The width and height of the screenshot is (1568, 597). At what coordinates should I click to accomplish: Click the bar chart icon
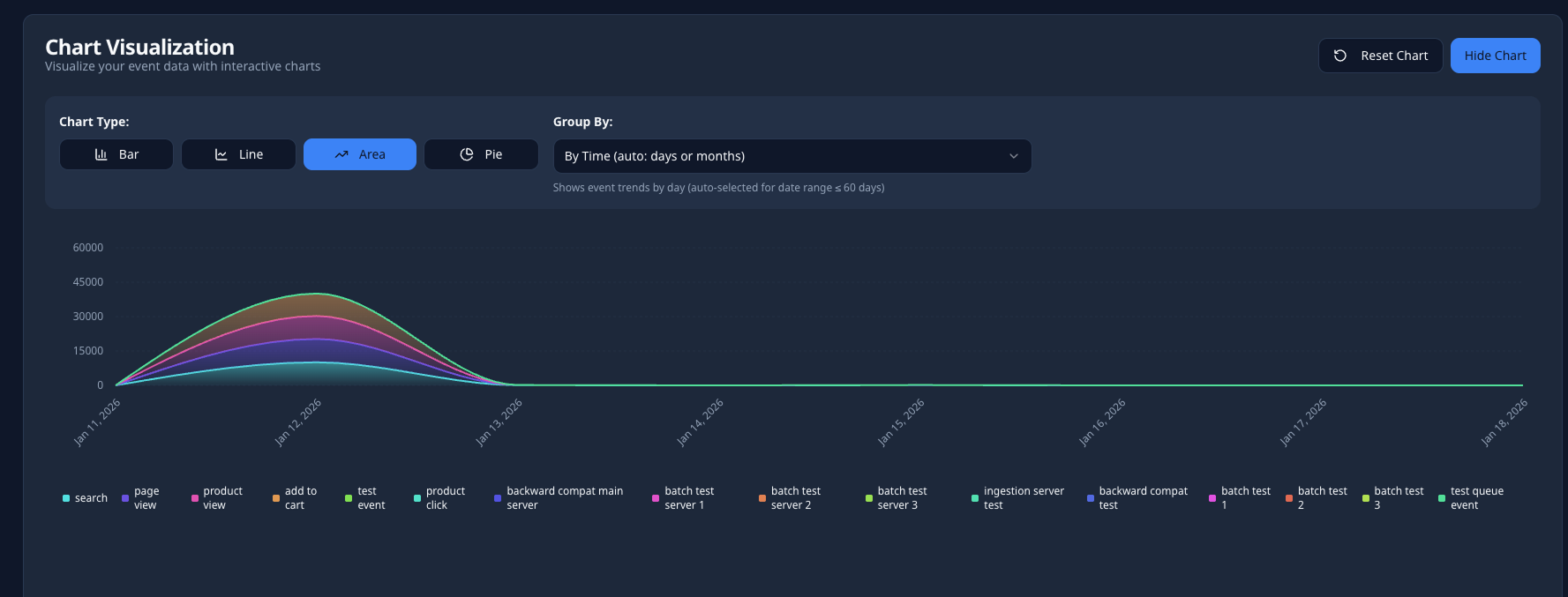[x=101, y=154]
